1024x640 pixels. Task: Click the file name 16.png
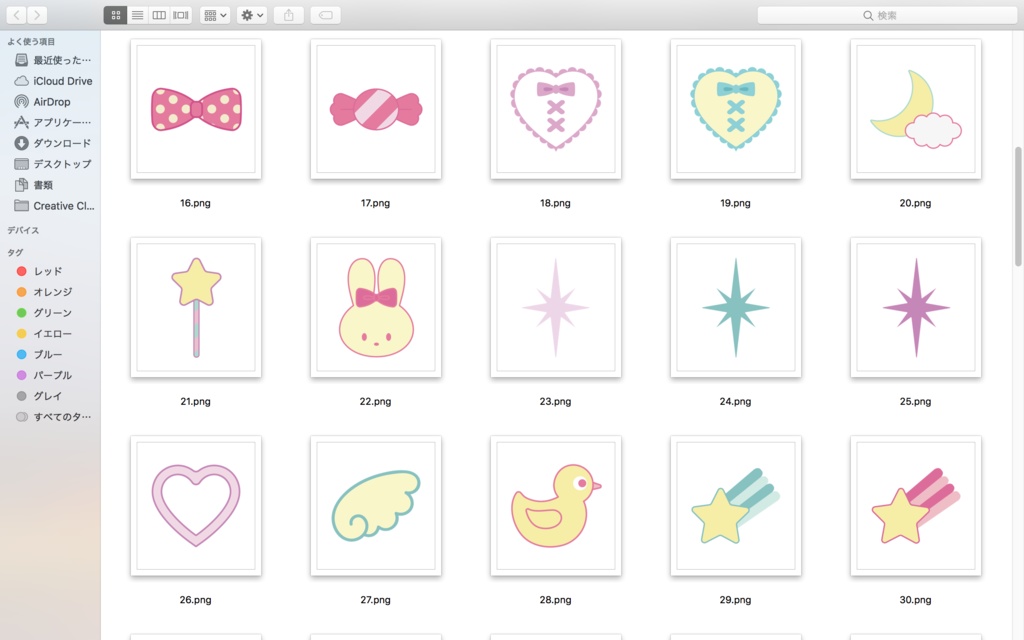coord(195,203)
